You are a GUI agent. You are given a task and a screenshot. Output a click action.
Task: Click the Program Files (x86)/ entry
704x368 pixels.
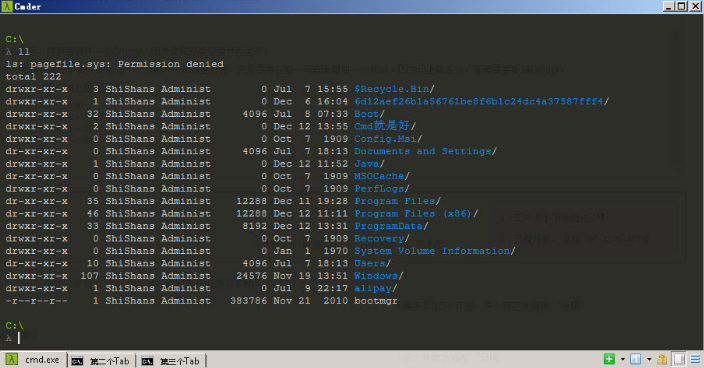click(x=416, y=214)
